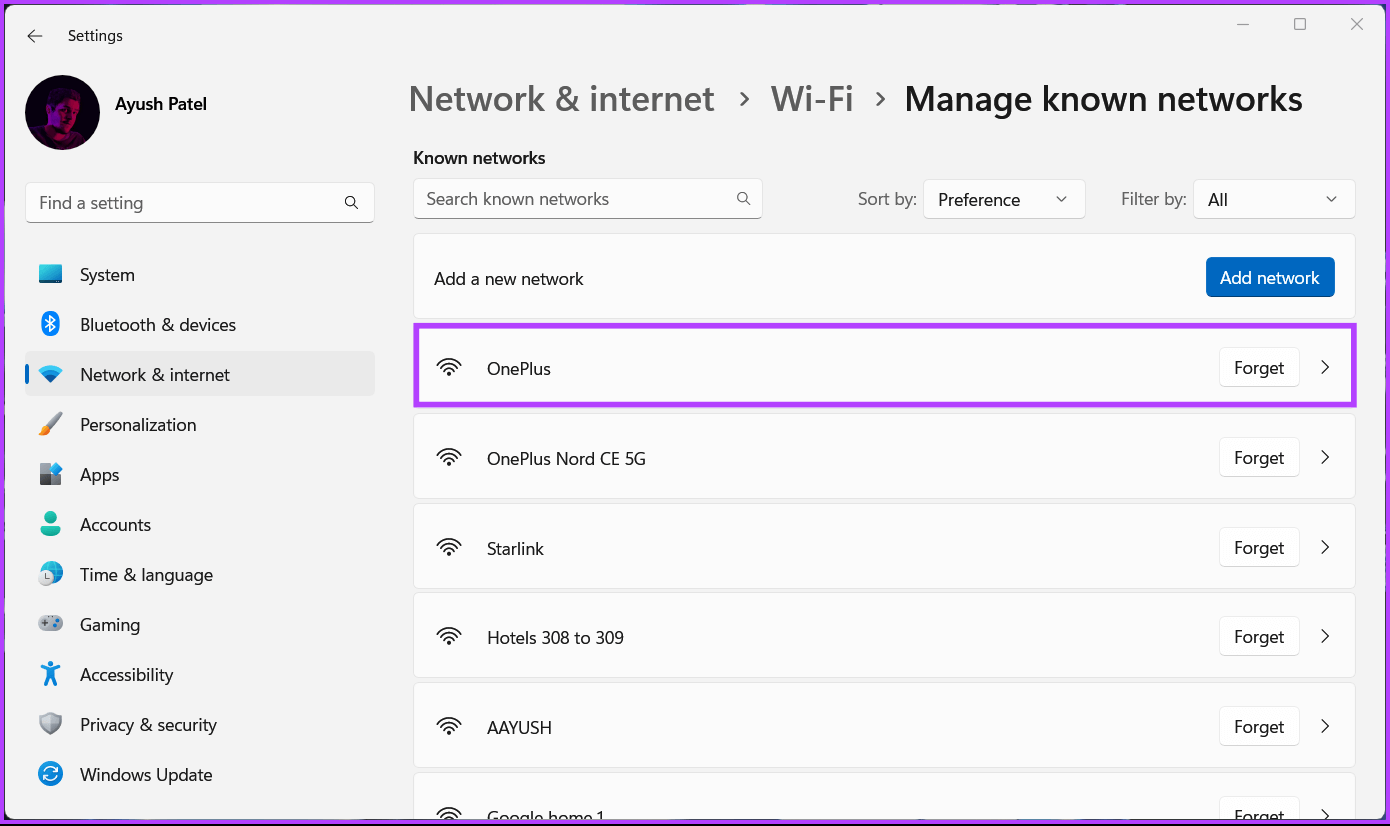Click the Known networks heading
Viewport: 1390px width, 826px height.
[x=479, y=158]
